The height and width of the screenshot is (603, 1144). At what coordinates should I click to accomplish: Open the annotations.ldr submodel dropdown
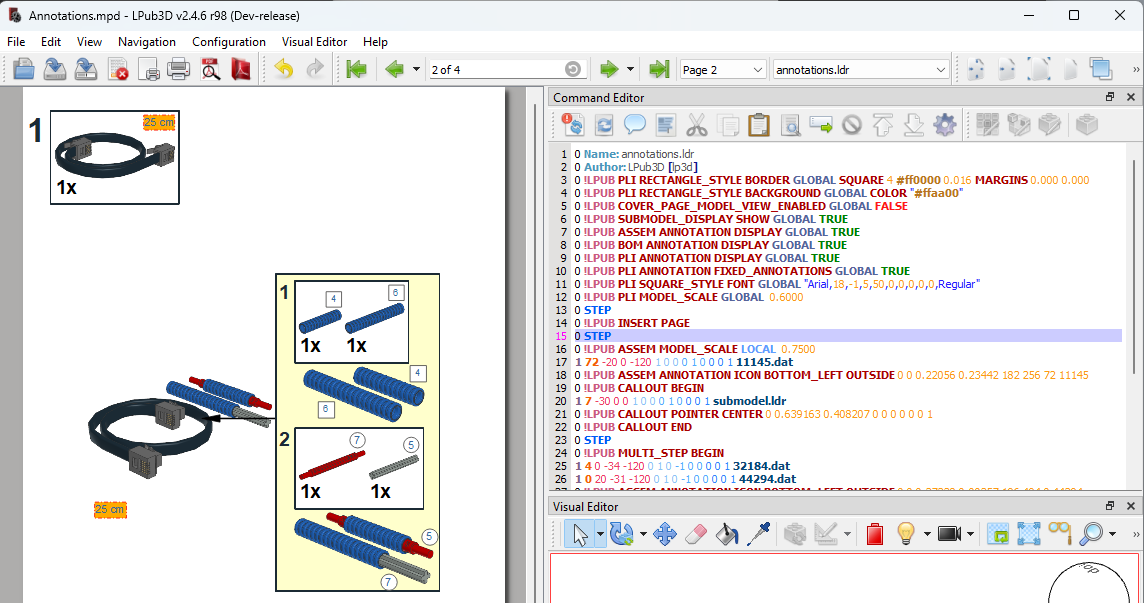click(861, 70)
